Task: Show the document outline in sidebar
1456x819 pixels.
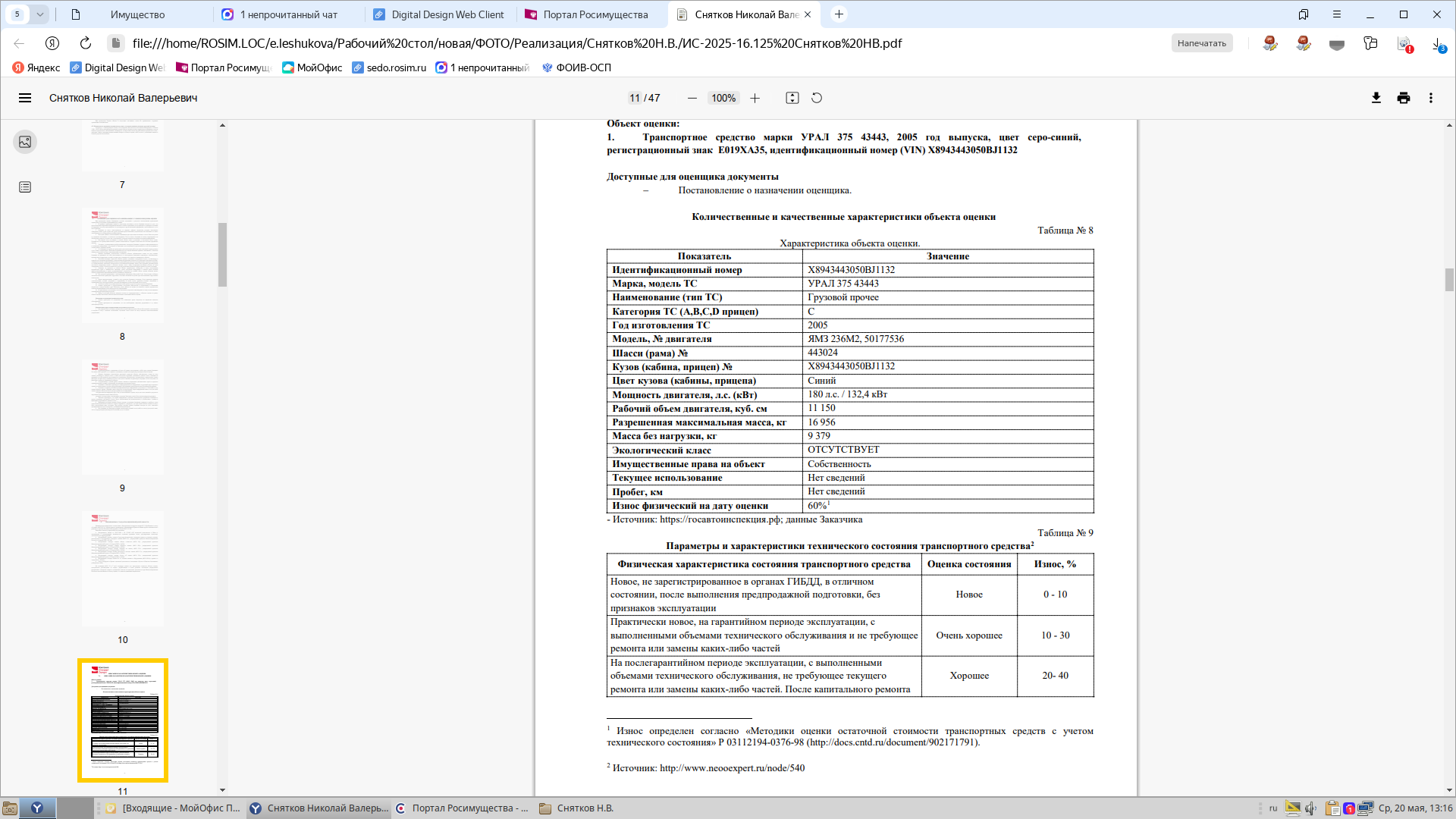Action: pos(25,187)
